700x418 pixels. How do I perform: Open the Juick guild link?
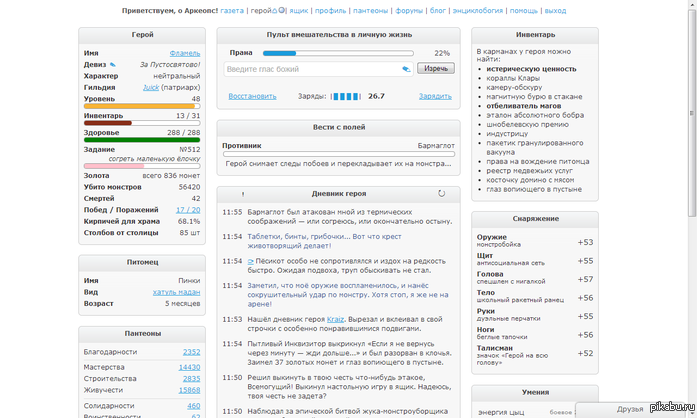click(x=151, y=87)
